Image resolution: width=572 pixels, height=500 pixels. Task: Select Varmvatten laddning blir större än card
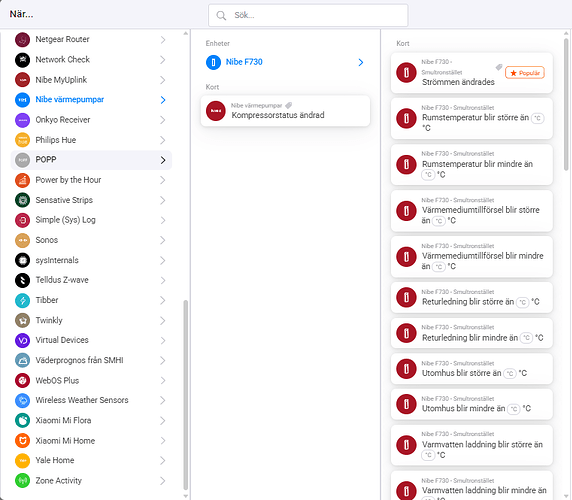(x=472, y=445)
